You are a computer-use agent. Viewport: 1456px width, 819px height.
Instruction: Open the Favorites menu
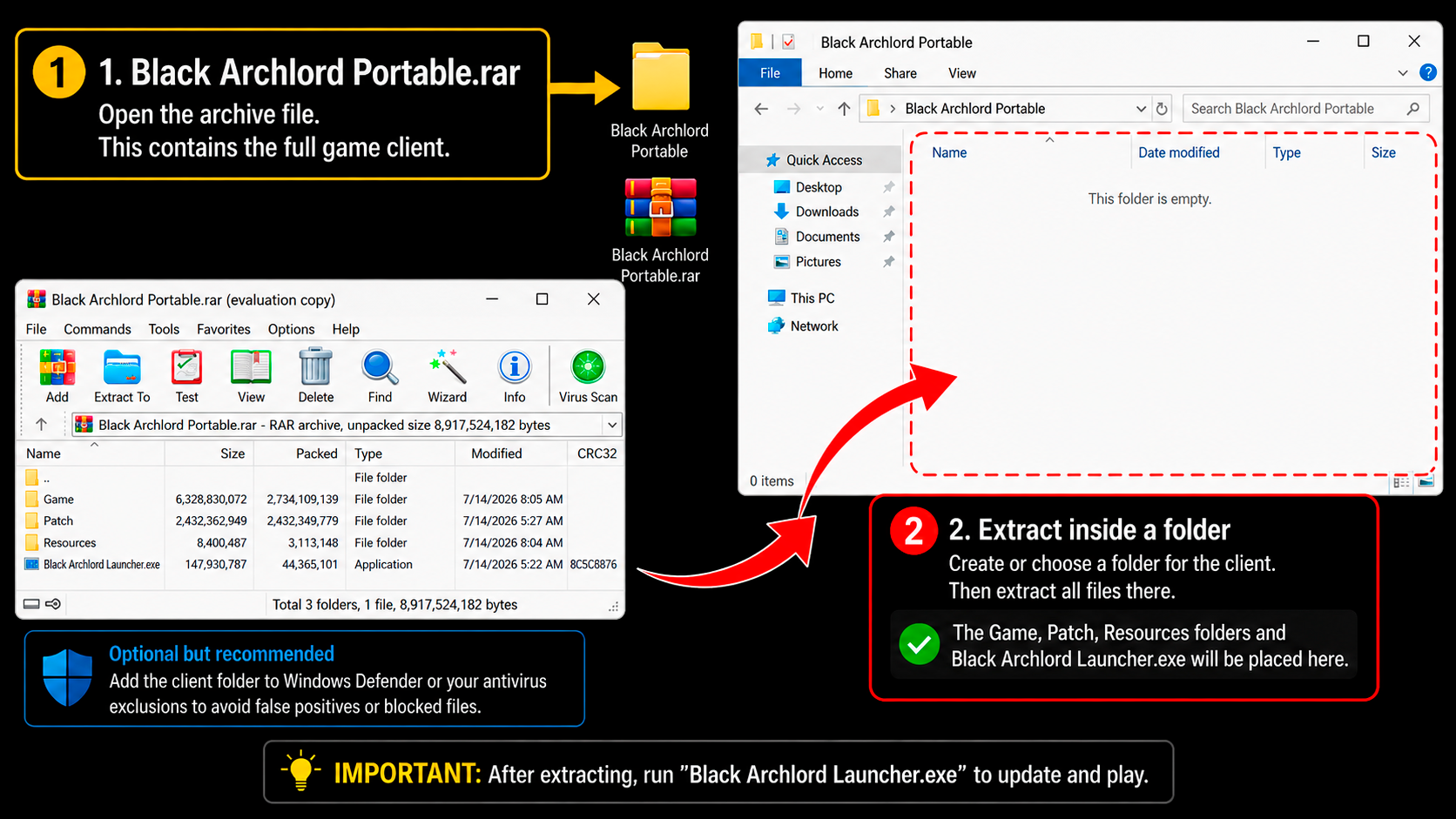(x=224, y=329)
